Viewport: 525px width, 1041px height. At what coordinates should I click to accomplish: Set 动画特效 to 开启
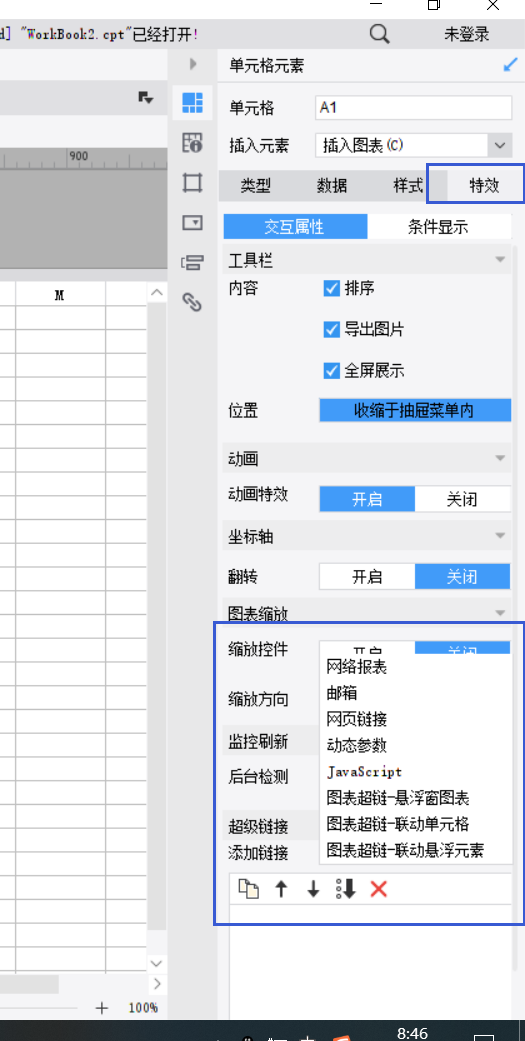tap(367, 499)
